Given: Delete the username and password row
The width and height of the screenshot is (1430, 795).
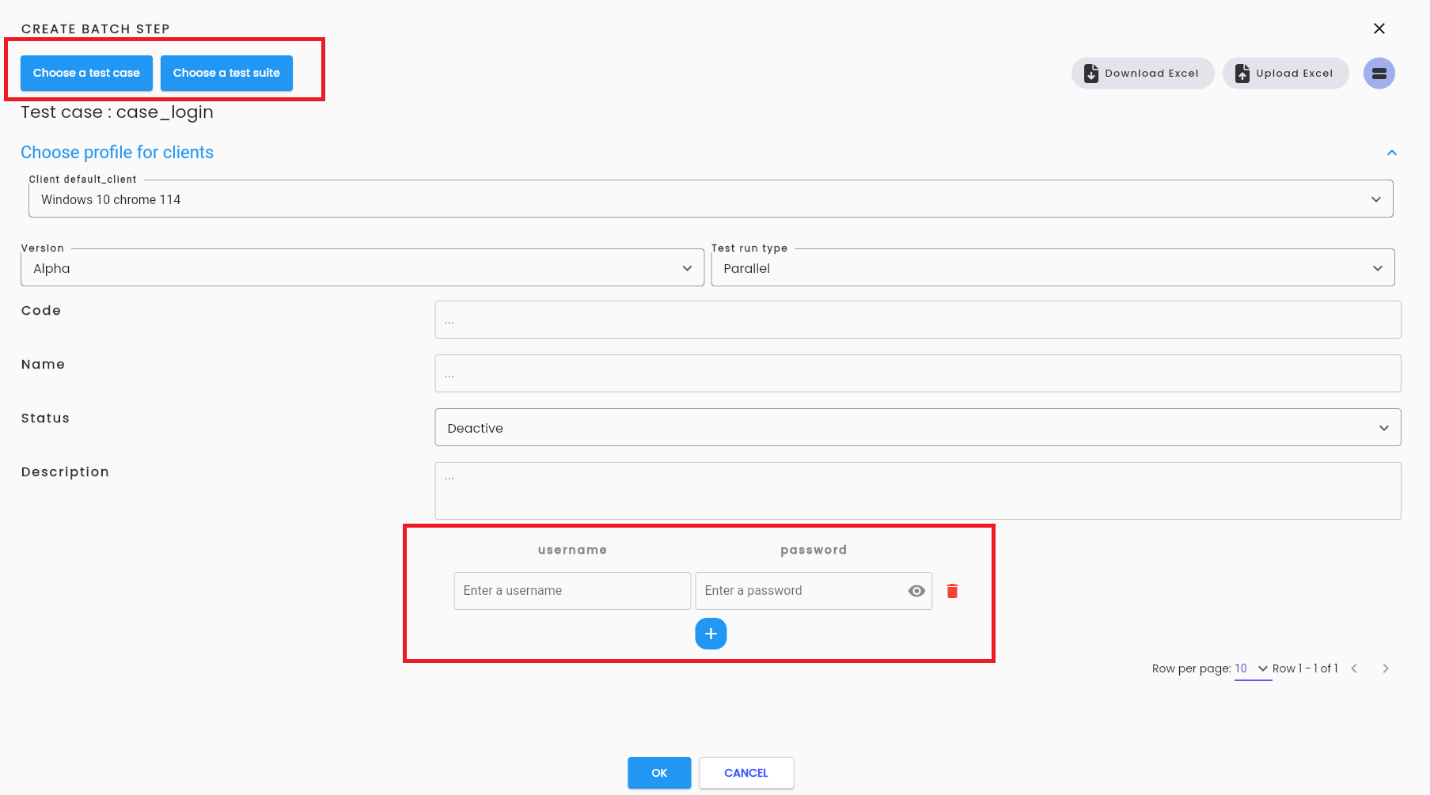Looking at the screenshot, I should click(x=952, y=591).
